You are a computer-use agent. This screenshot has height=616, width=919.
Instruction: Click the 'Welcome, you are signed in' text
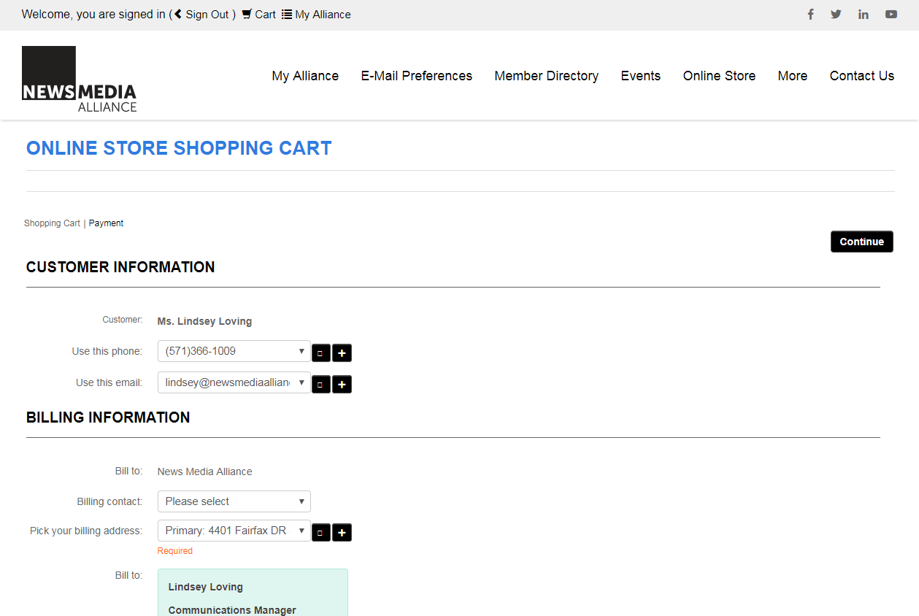click(94, 14)
